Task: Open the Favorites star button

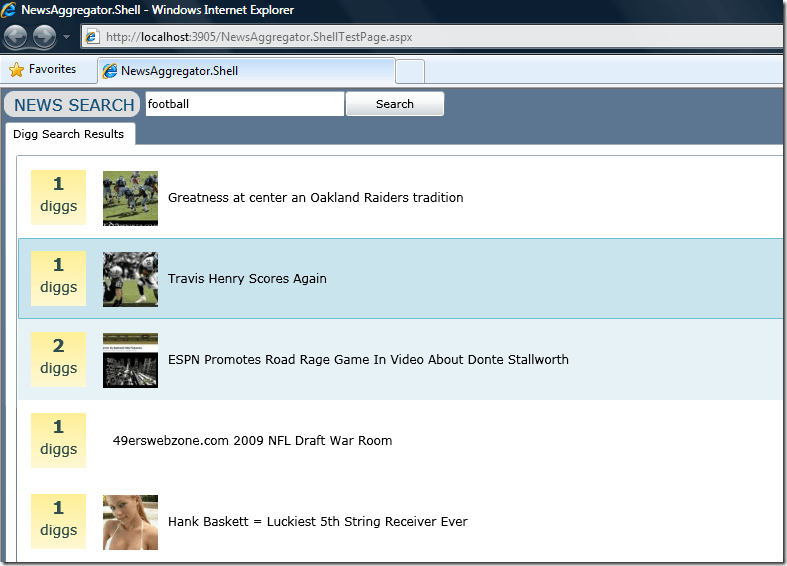Action: tap(43, 69)
